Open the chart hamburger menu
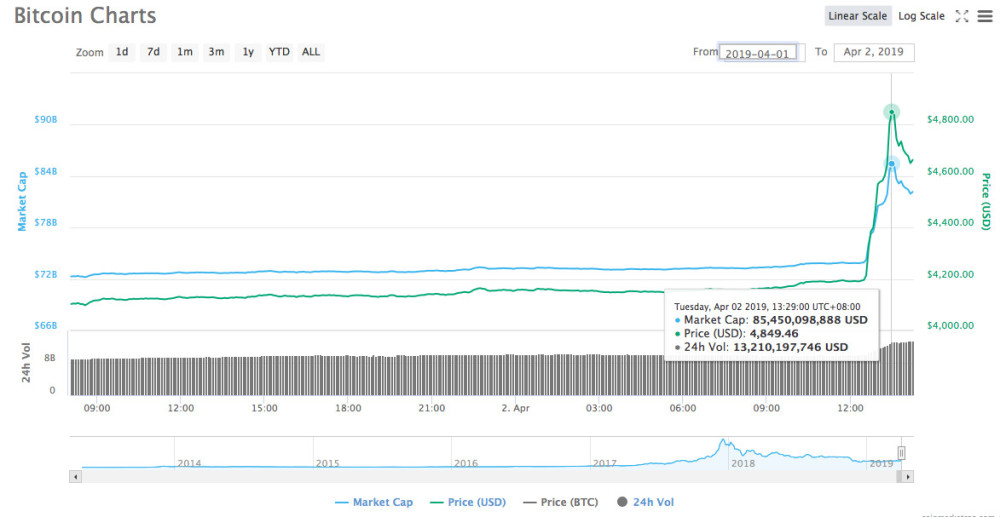The height and width of the screenshot is (517, 1000). pyautogui.click(x=985, y=17)
